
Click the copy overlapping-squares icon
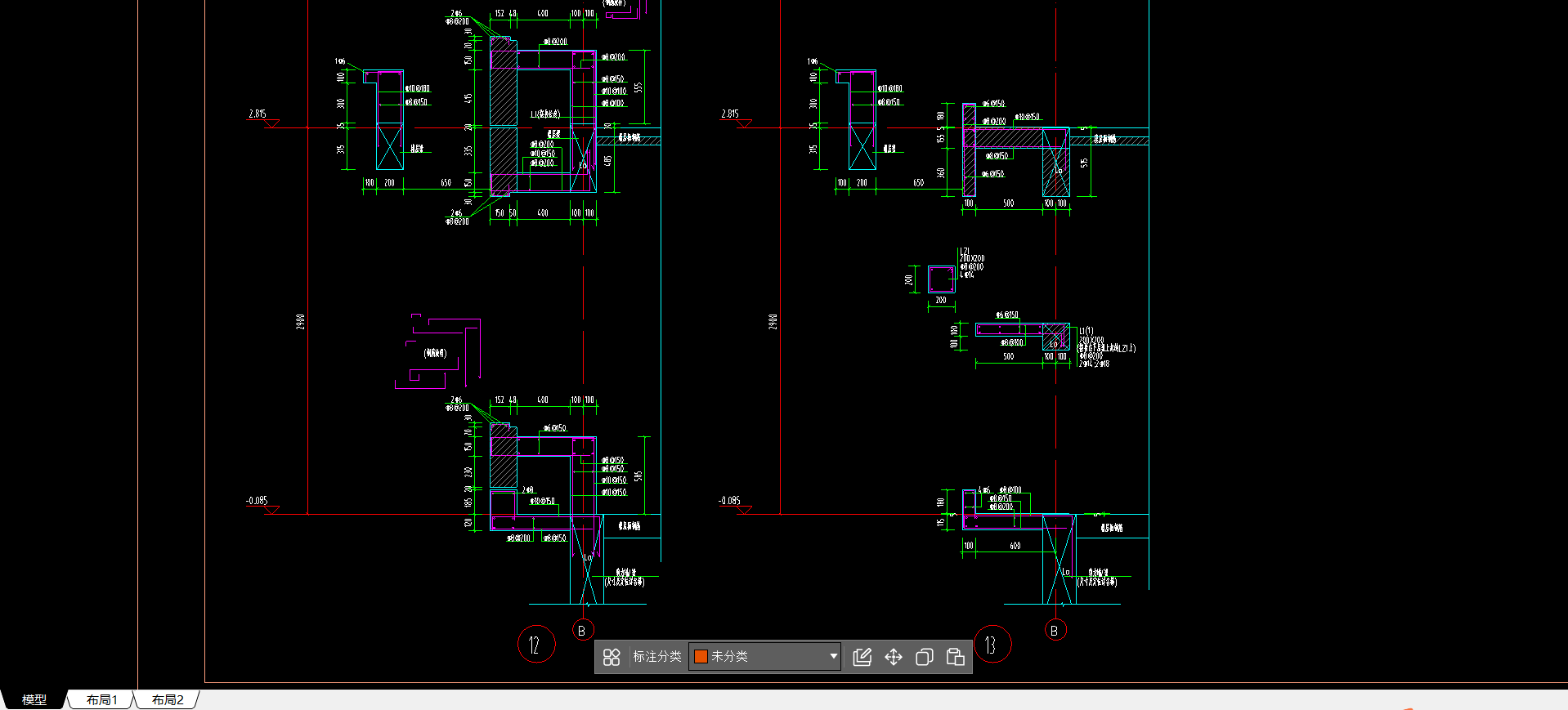tap(924, 657)
